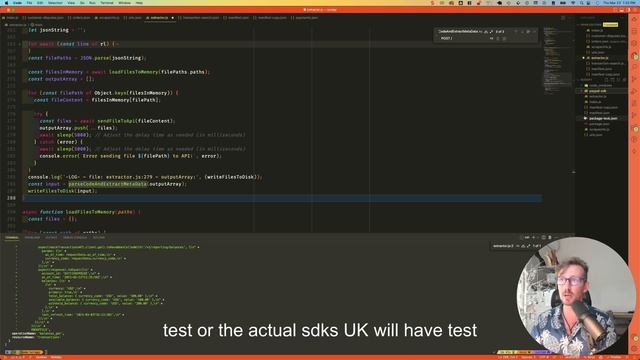
Task: Go to next match in find widget
Action: click(522, 31)
